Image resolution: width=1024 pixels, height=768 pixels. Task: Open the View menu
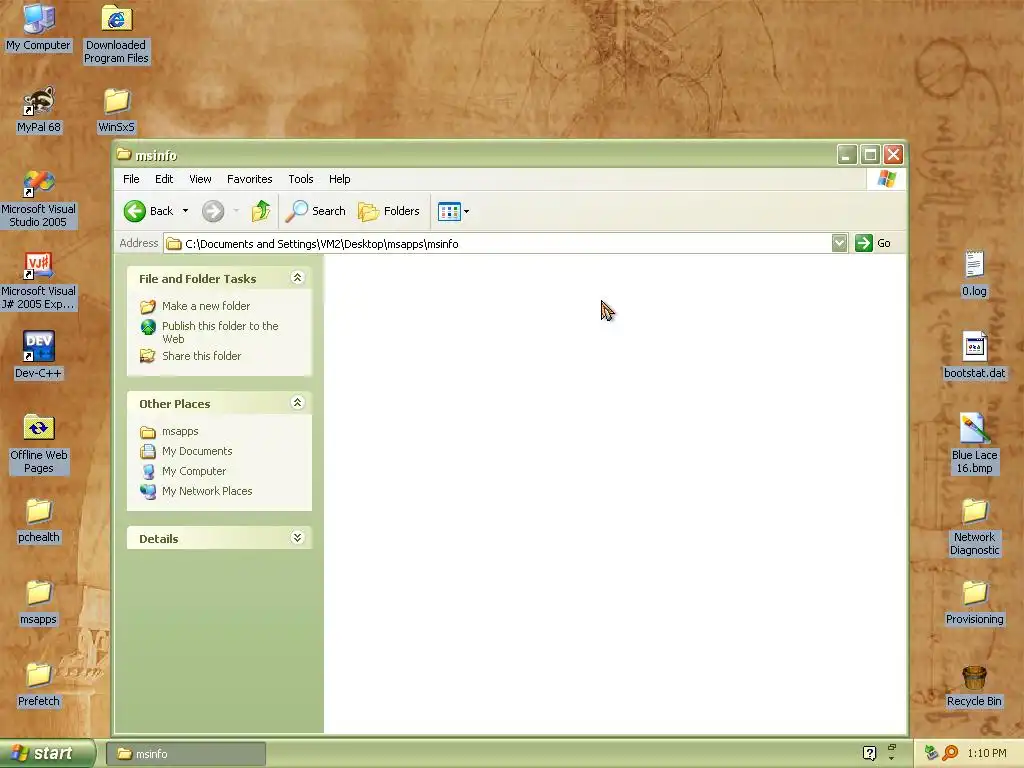(200, 179)
